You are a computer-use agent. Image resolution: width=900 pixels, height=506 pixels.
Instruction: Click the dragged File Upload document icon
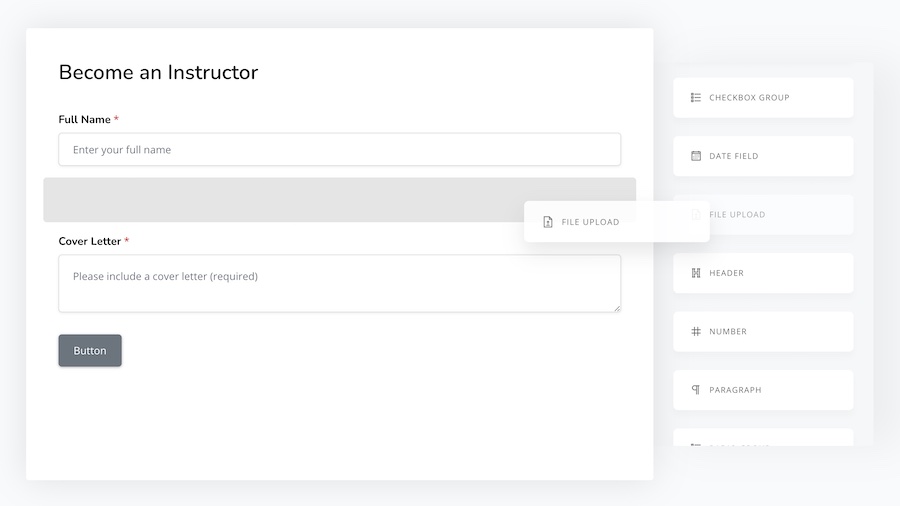(548, 222)
